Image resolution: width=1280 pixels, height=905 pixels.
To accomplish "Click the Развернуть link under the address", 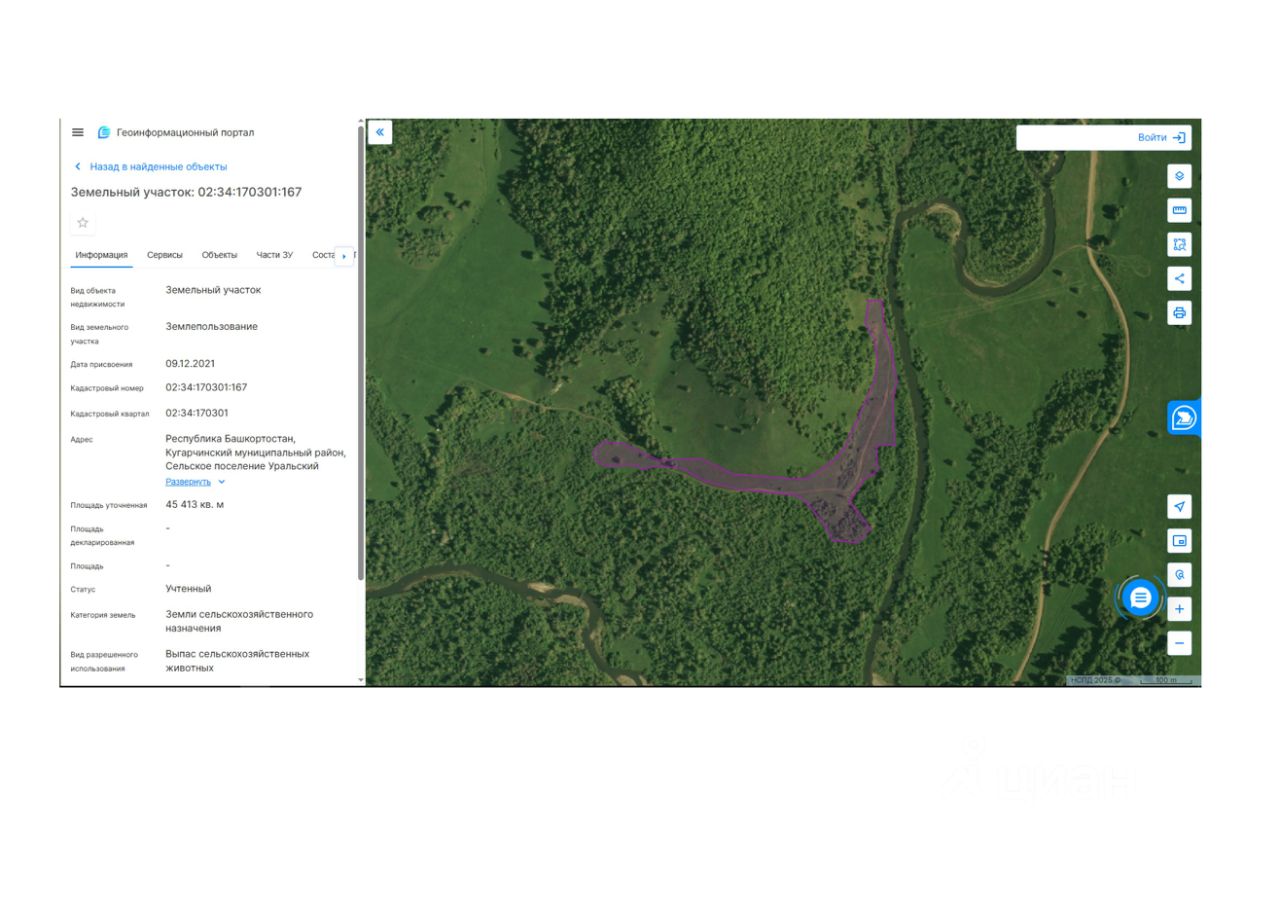I will click(188, 482).
